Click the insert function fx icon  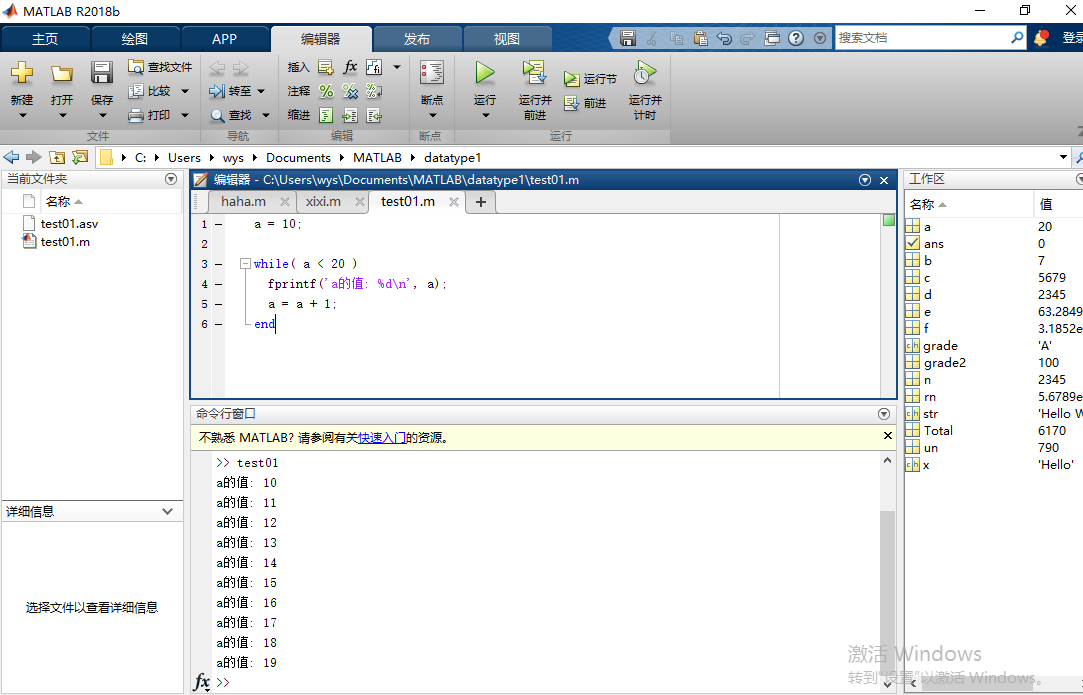coord(350,67)
